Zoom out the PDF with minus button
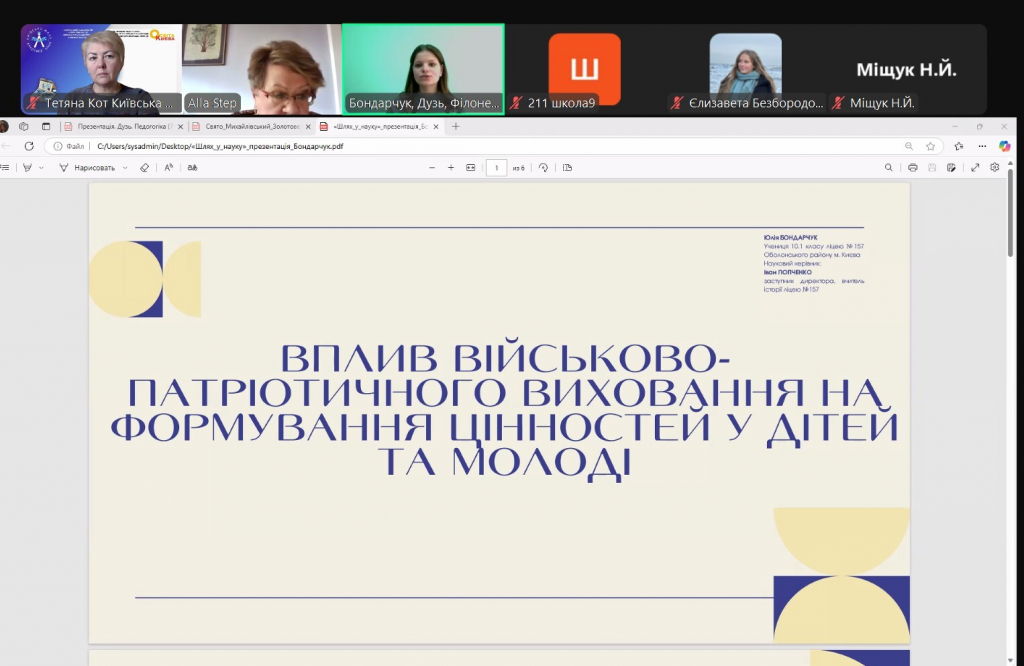The width and height of the screenshot is (1024, 666). 432,168
